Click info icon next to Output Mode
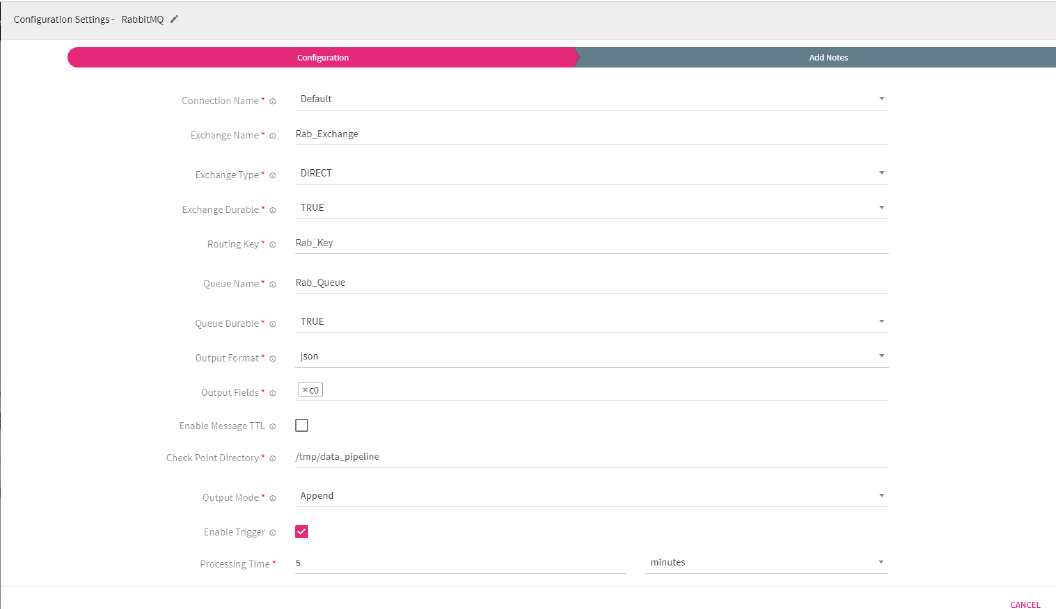The width and height of the screenshot is (1056, 609). [x=273, y=499]
